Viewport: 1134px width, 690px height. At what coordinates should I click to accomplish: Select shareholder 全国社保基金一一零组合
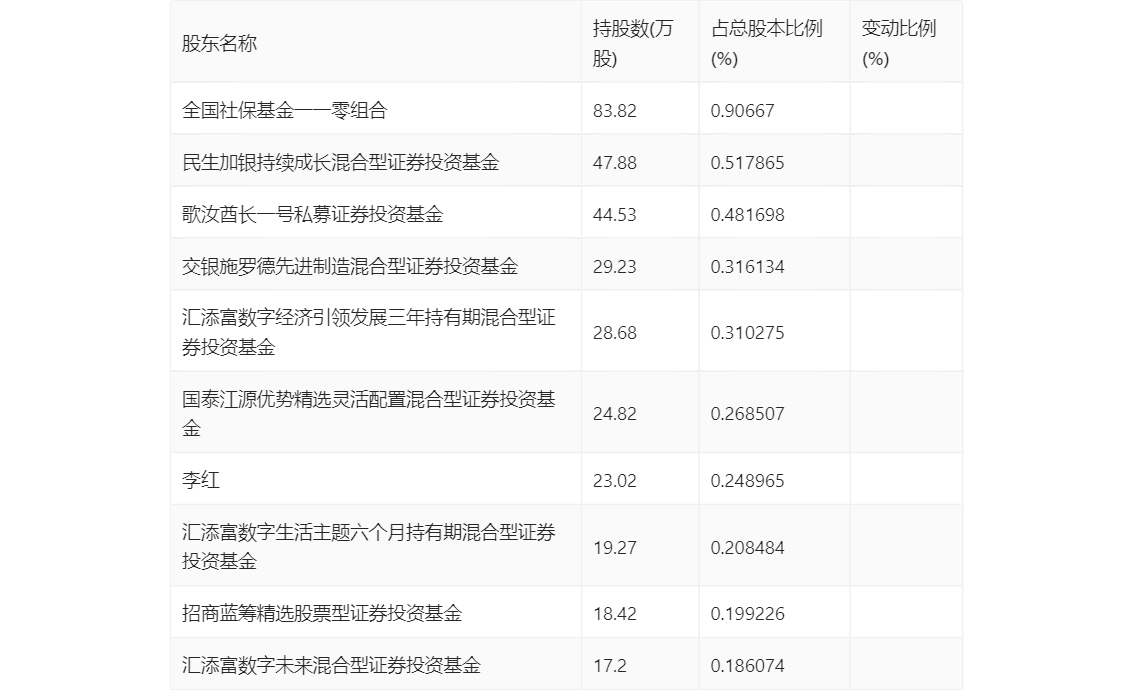[284, 110]
